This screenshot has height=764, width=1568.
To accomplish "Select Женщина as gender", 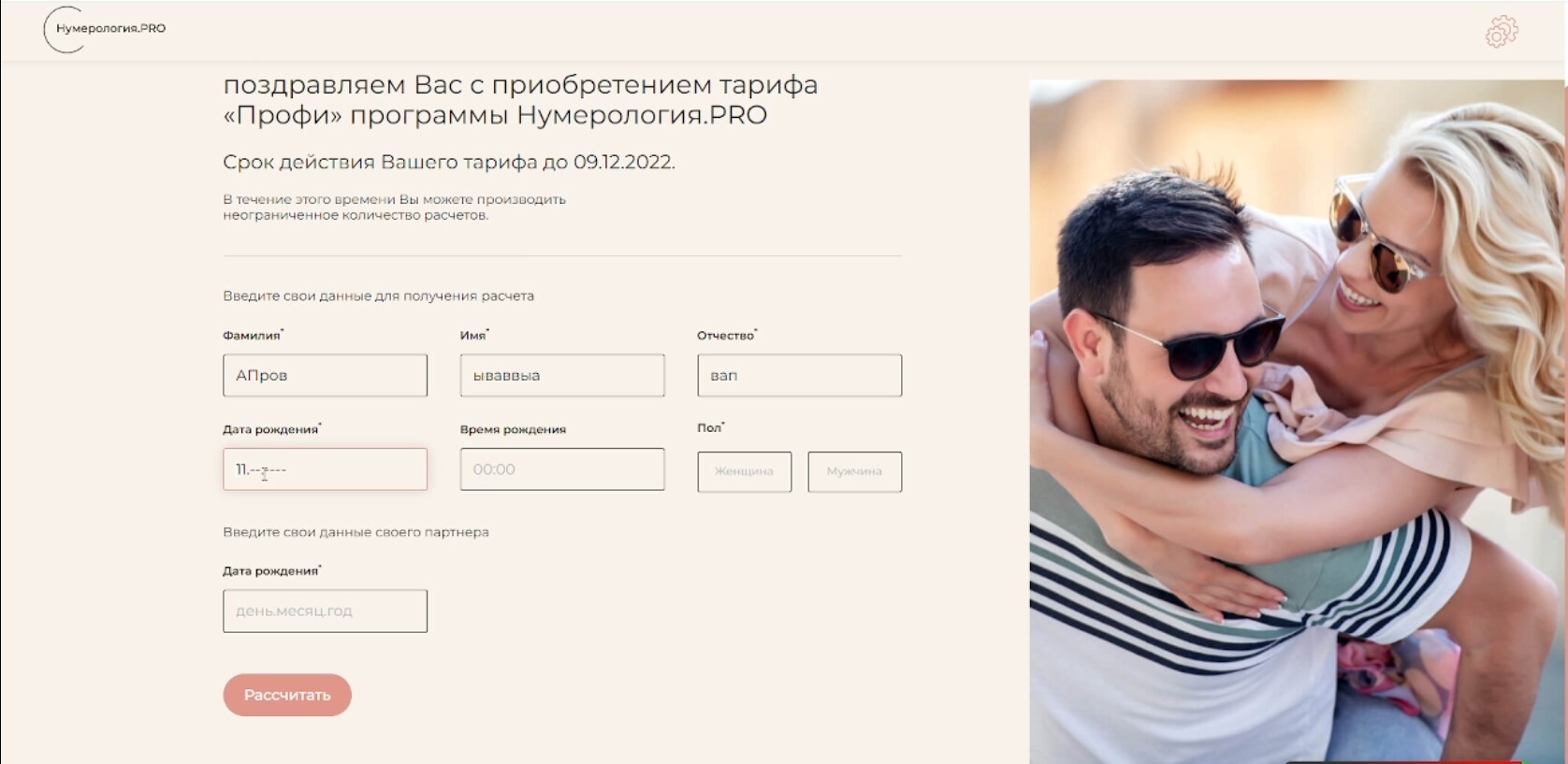I will coord(744,471).
